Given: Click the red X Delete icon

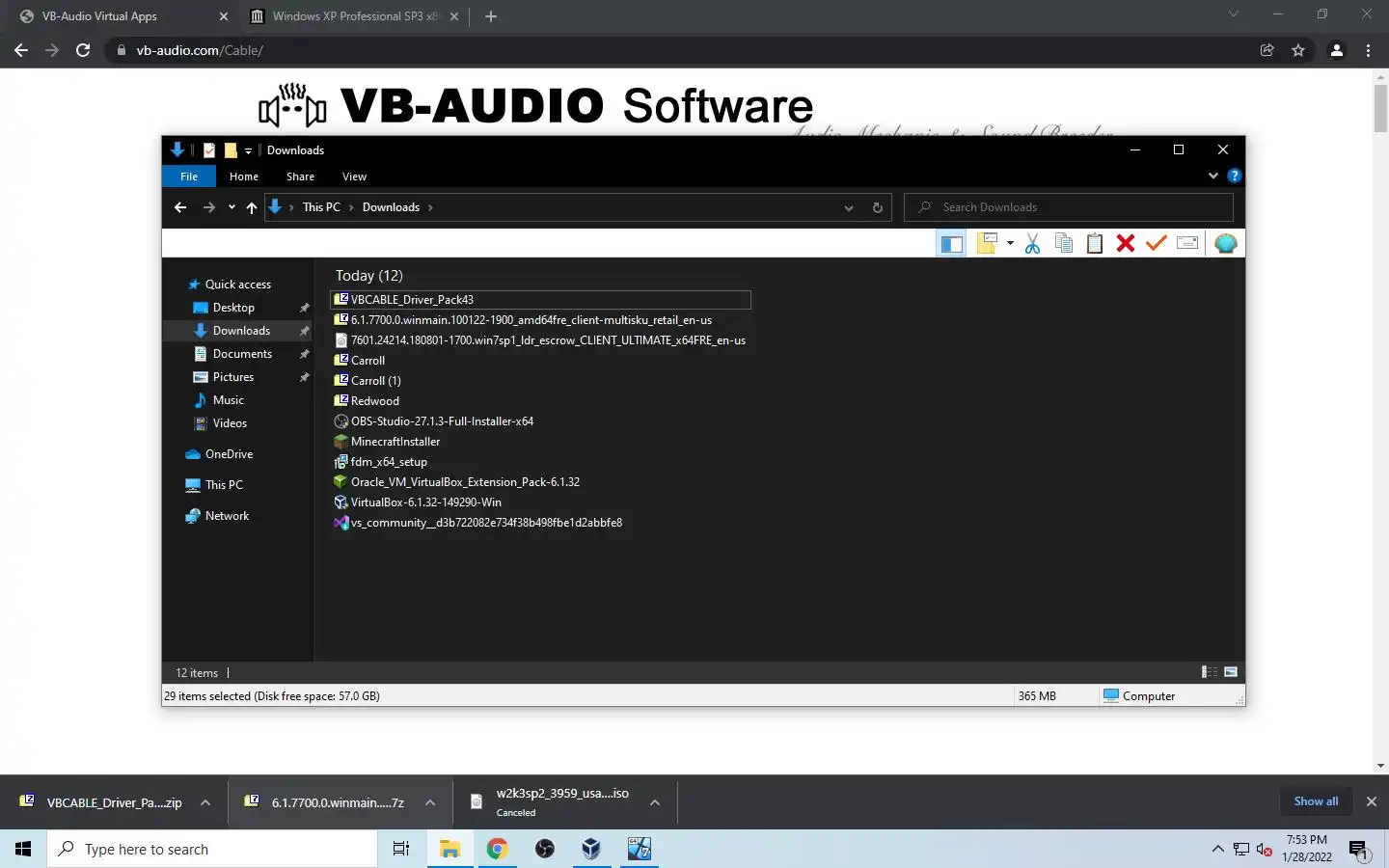Looking at the screenshot, I should click(x=1126, y=244).
